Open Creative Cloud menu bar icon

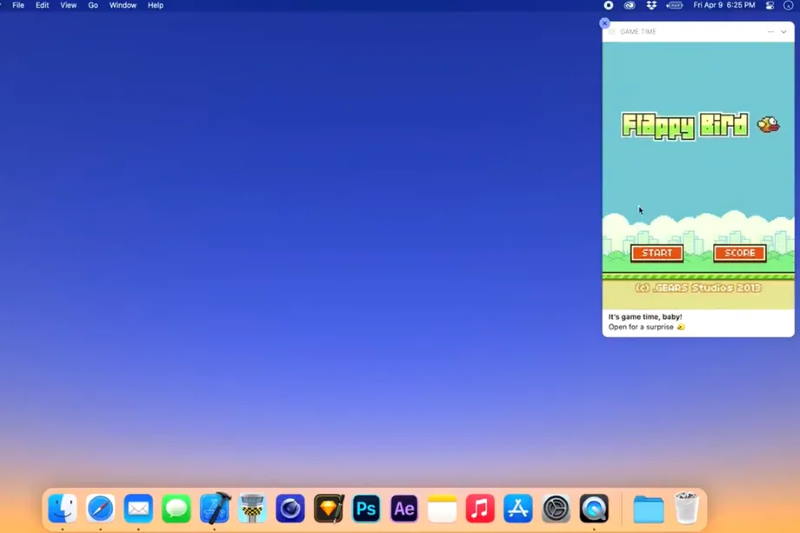[x=629, y=5]
